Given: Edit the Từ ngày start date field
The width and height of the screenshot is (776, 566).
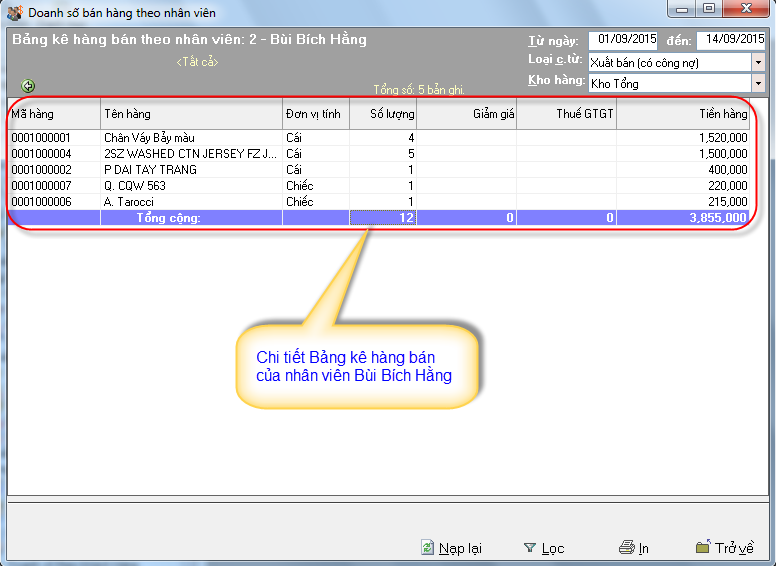Looking at the screenshot, I should 622,40.
